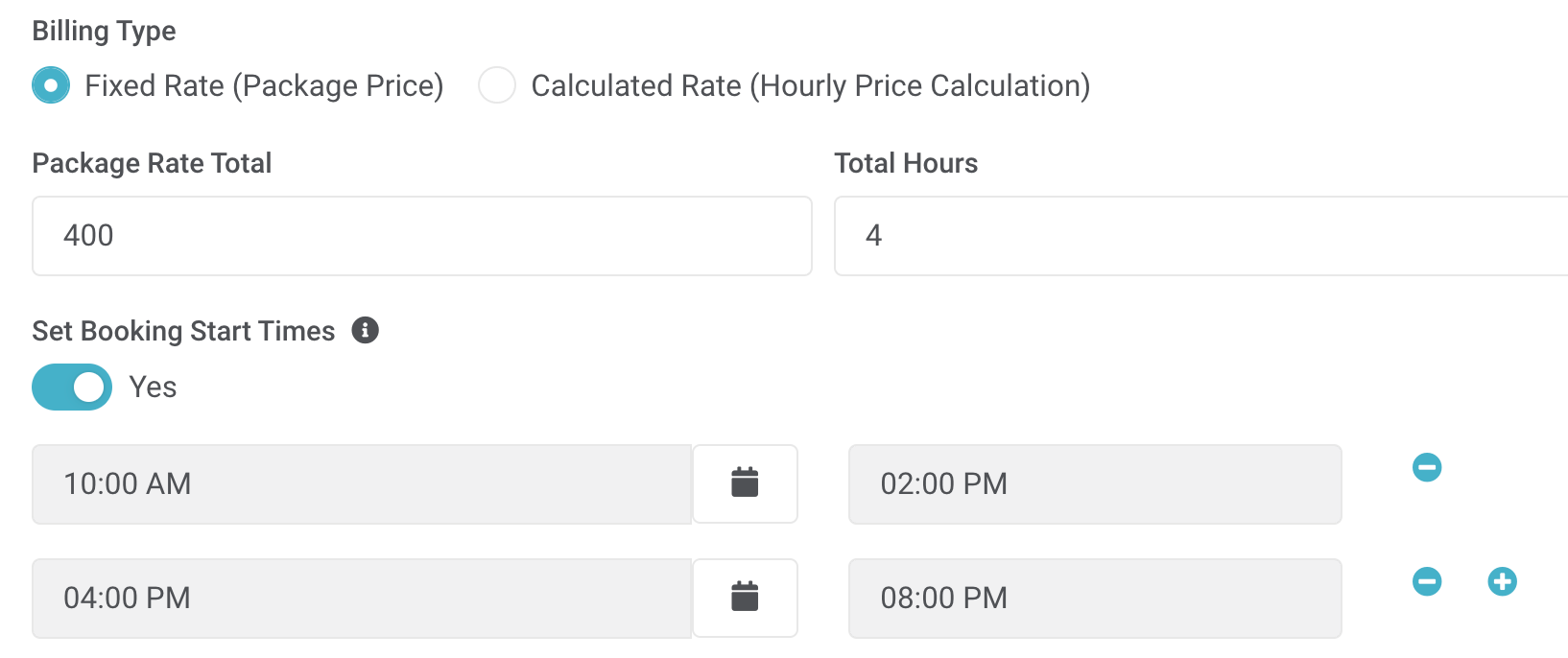Click the "Yes" label next to the switch
This screenshot has height=658, width=1568.
(153, 387)
